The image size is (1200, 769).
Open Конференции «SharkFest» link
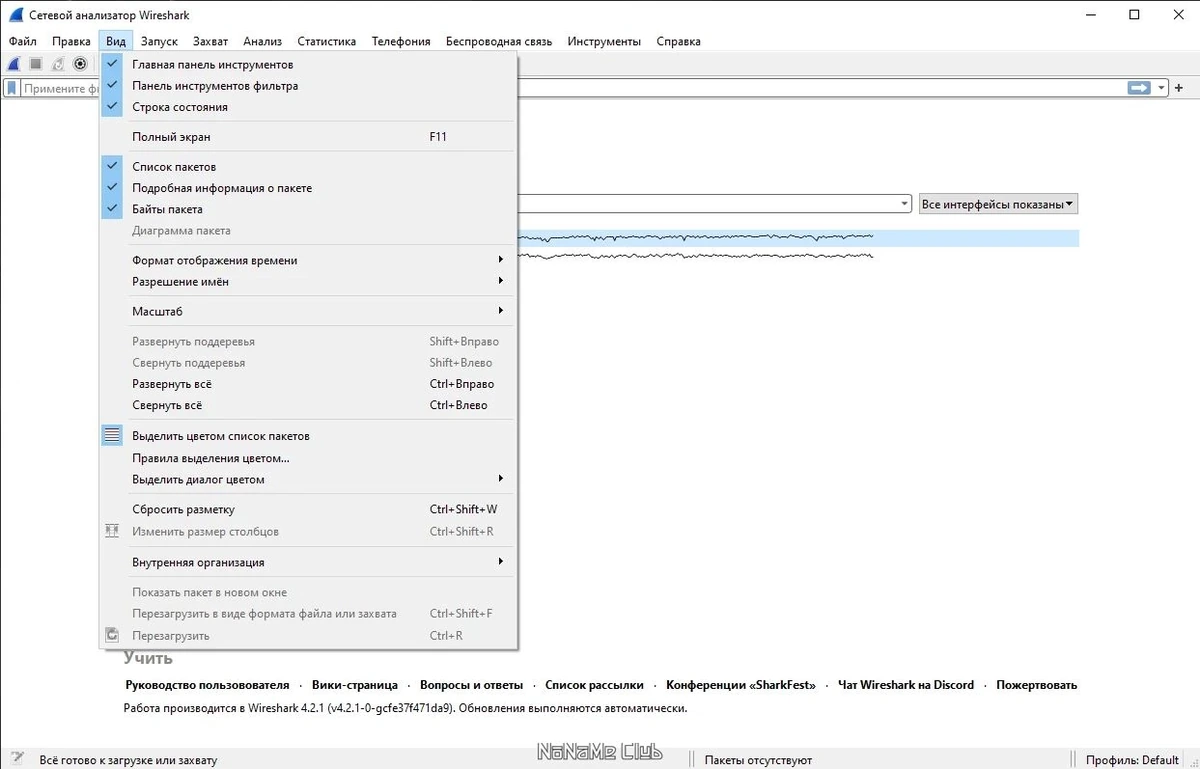[x=741, y=685]
